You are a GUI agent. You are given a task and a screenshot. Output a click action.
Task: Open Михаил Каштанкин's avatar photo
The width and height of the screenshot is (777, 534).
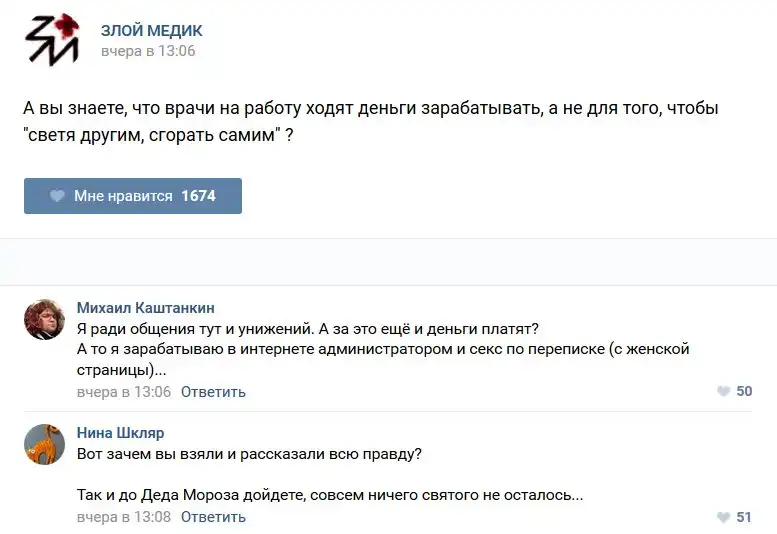[44, 319]
